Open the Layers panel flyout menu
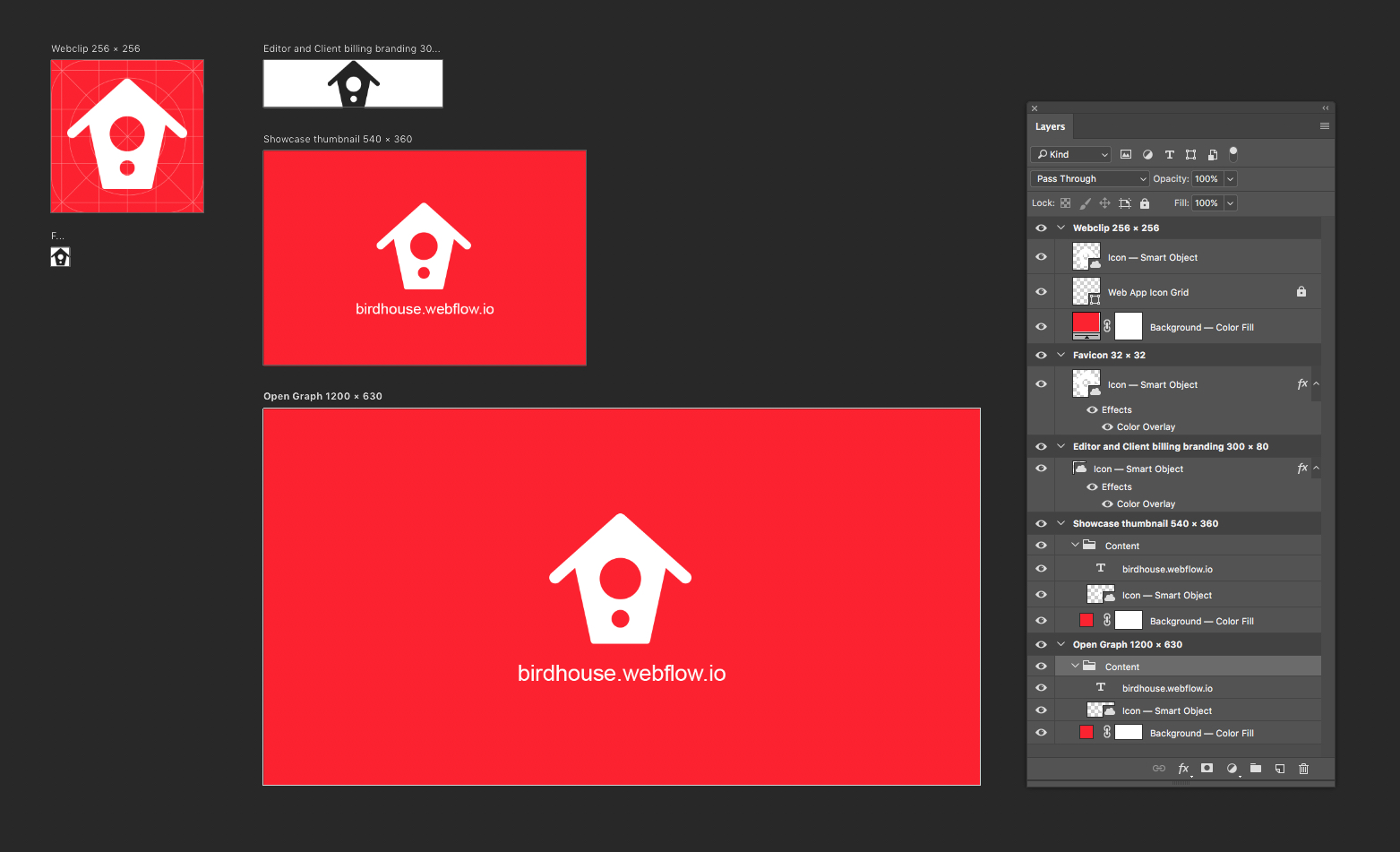 [x=1324, y=126]
